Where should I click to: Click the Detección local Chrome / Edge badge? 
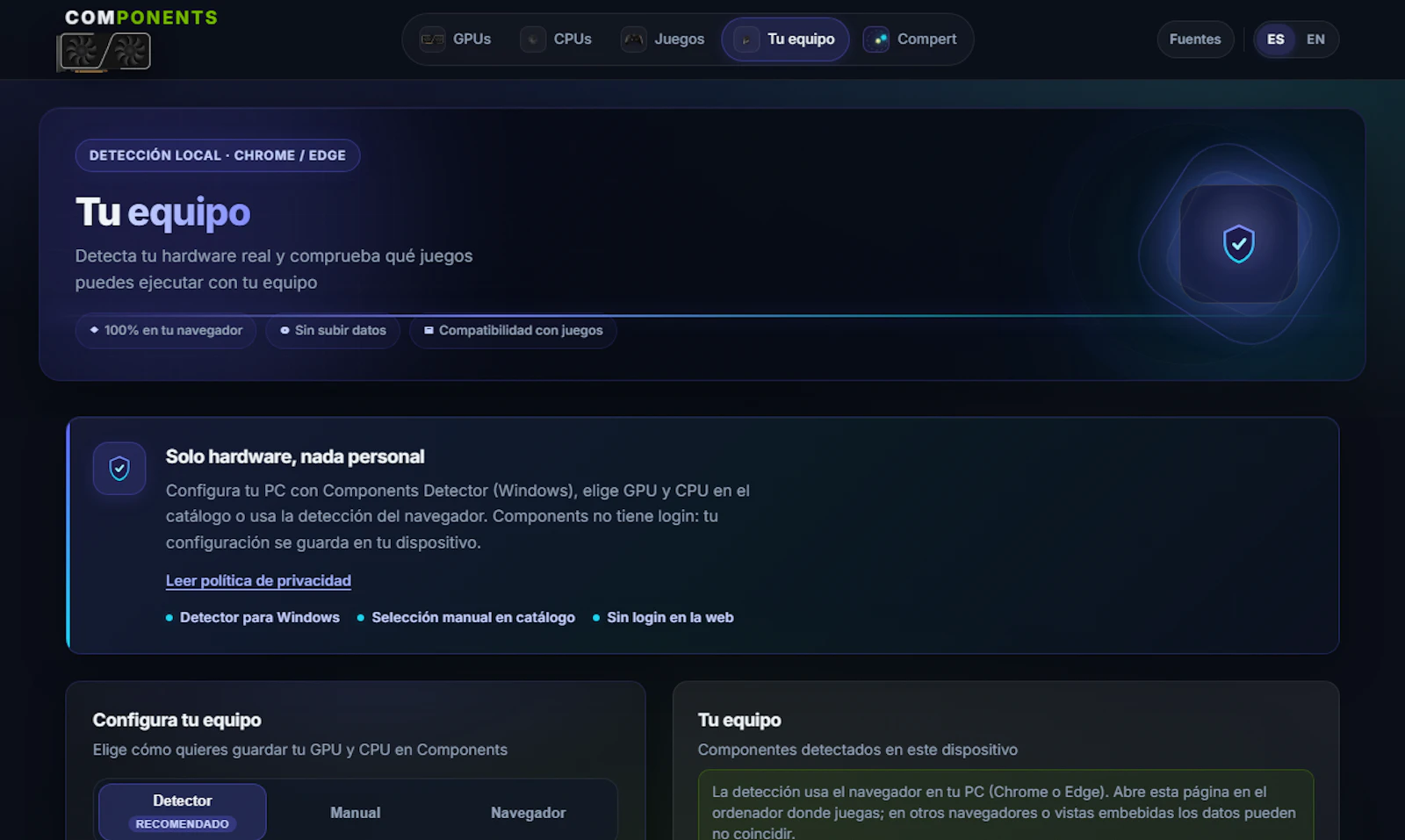[x=218, y=155]
